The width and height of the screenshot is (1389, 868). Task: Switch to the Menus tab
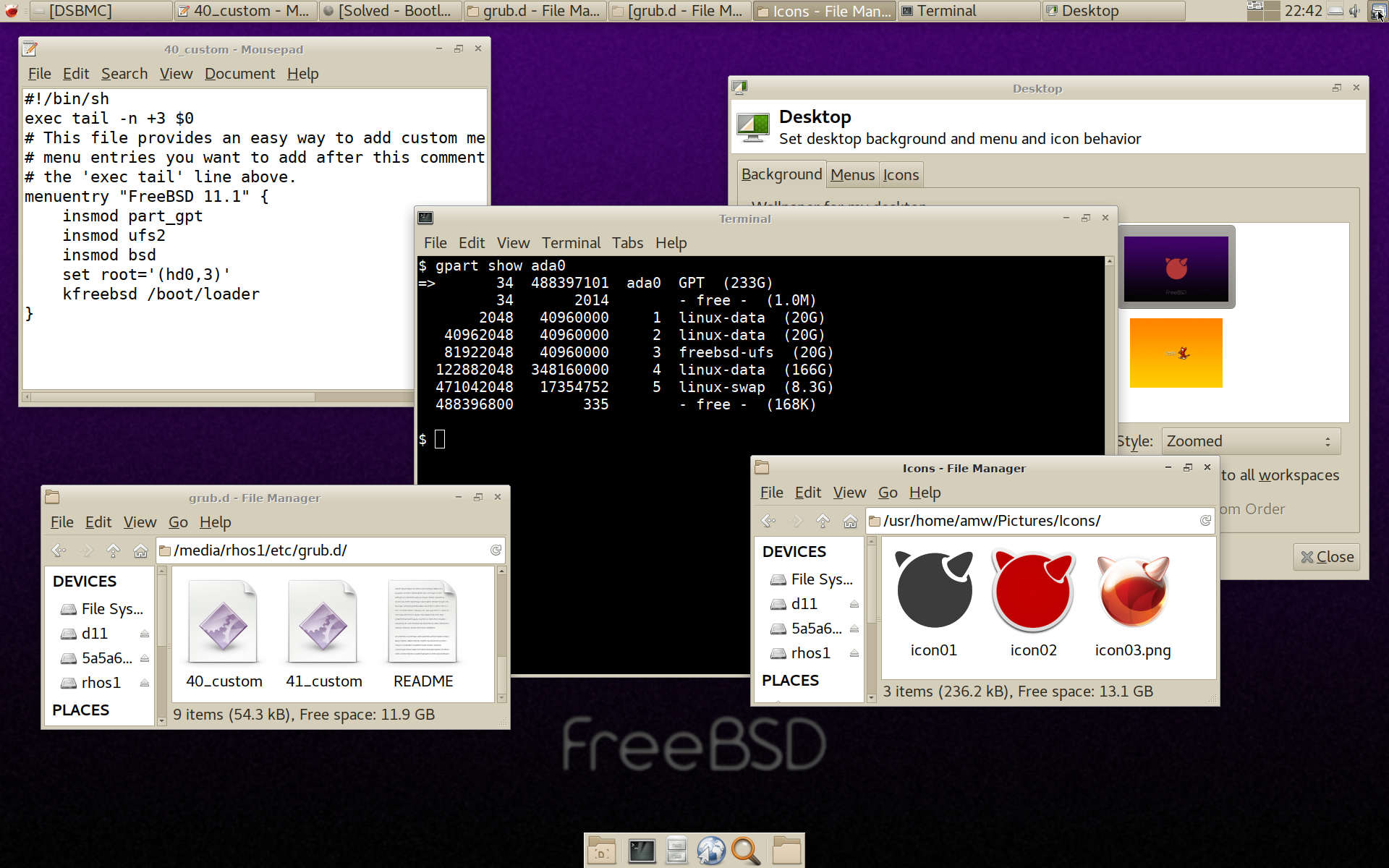click(x=852, y=175)
